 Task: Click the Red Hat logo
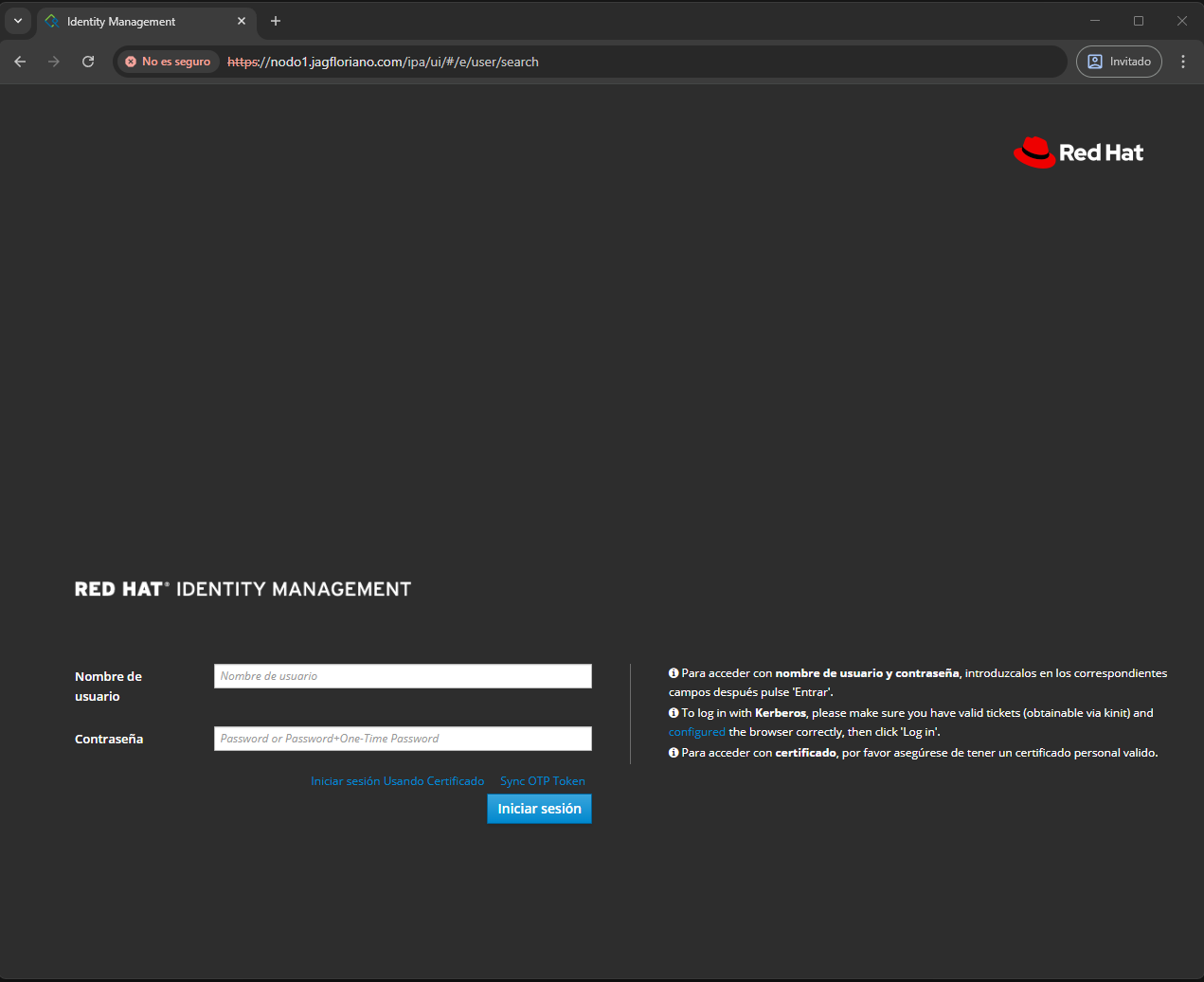coord(1078,152)
